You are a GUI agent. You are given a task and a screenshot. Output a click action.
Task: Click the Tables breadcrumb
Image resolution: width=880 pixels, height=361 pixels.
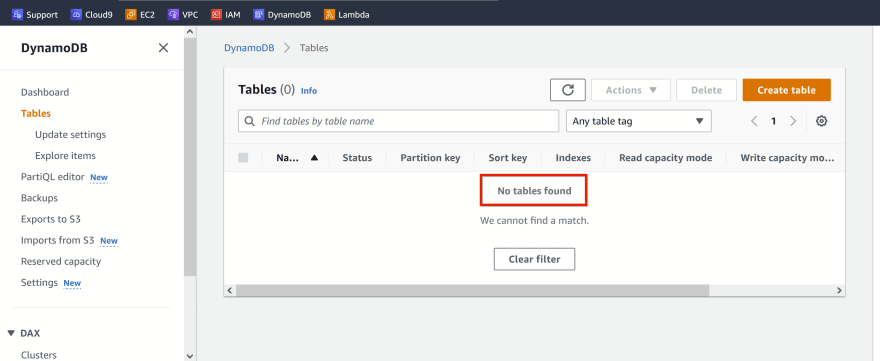pos(314,48)
